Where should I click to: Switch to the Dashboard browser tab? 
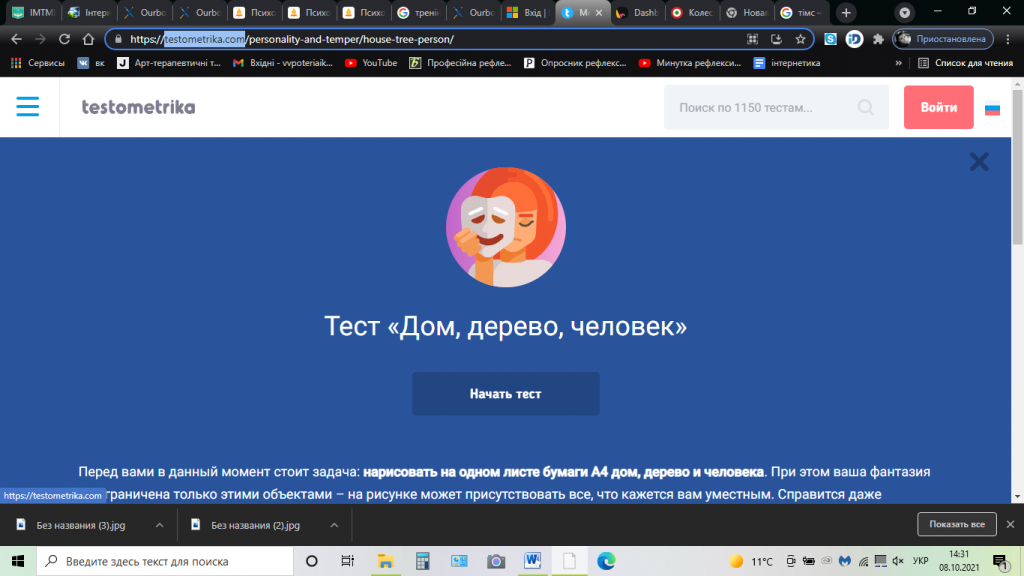pos(640,13)
